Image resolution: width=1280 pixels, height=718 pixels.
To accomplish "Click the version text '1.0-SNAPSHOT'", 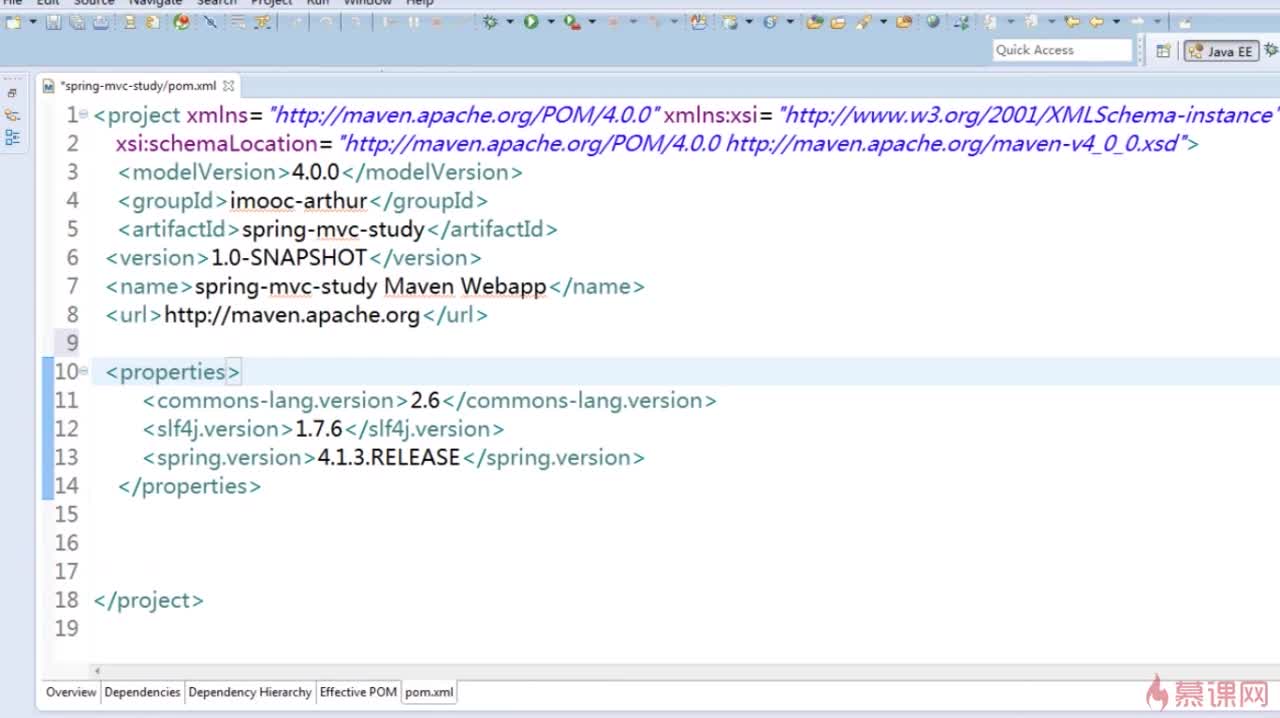I will [289, 257].
